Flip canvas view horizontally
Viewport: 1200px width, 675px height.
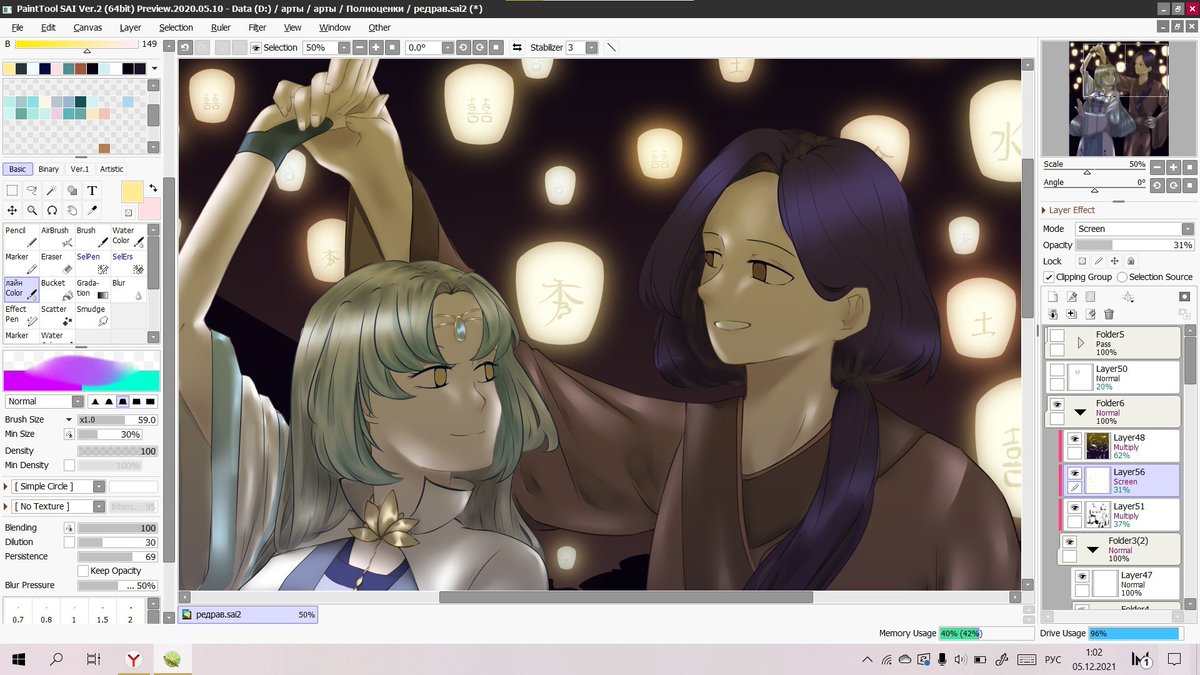pos(517,47)
